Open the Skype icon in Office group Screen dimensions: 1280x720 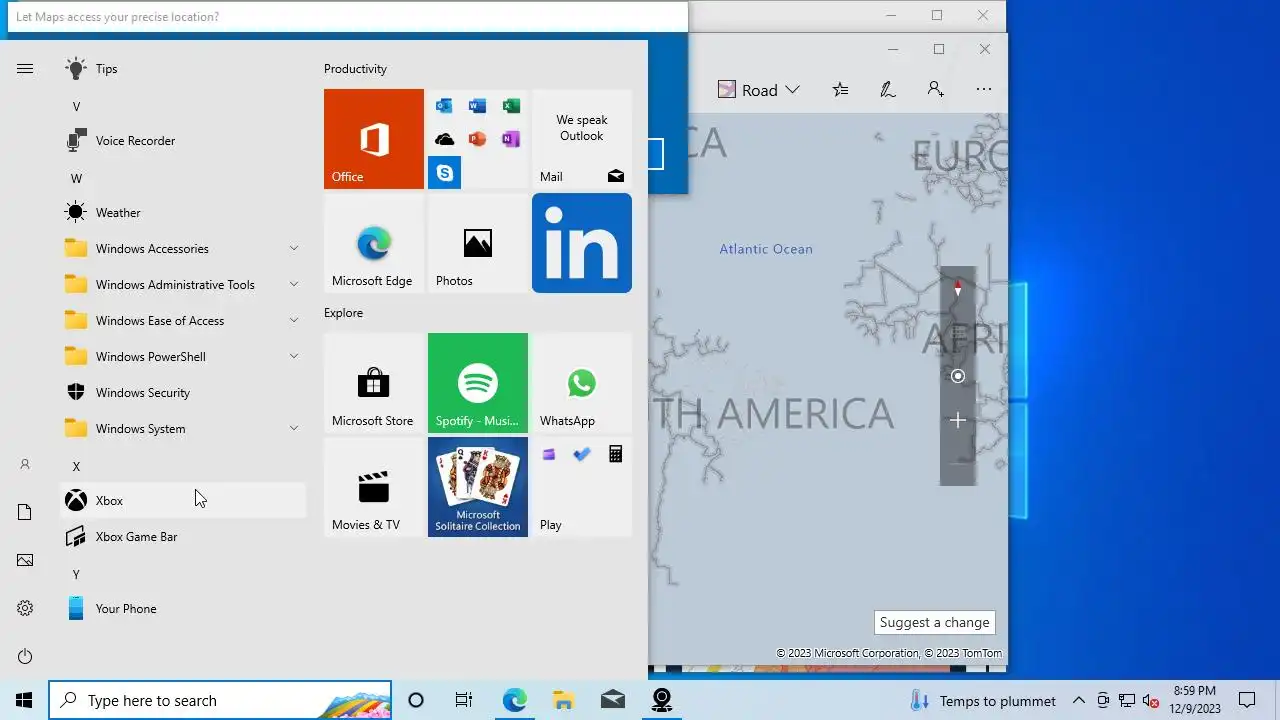(x=444, y=172)
